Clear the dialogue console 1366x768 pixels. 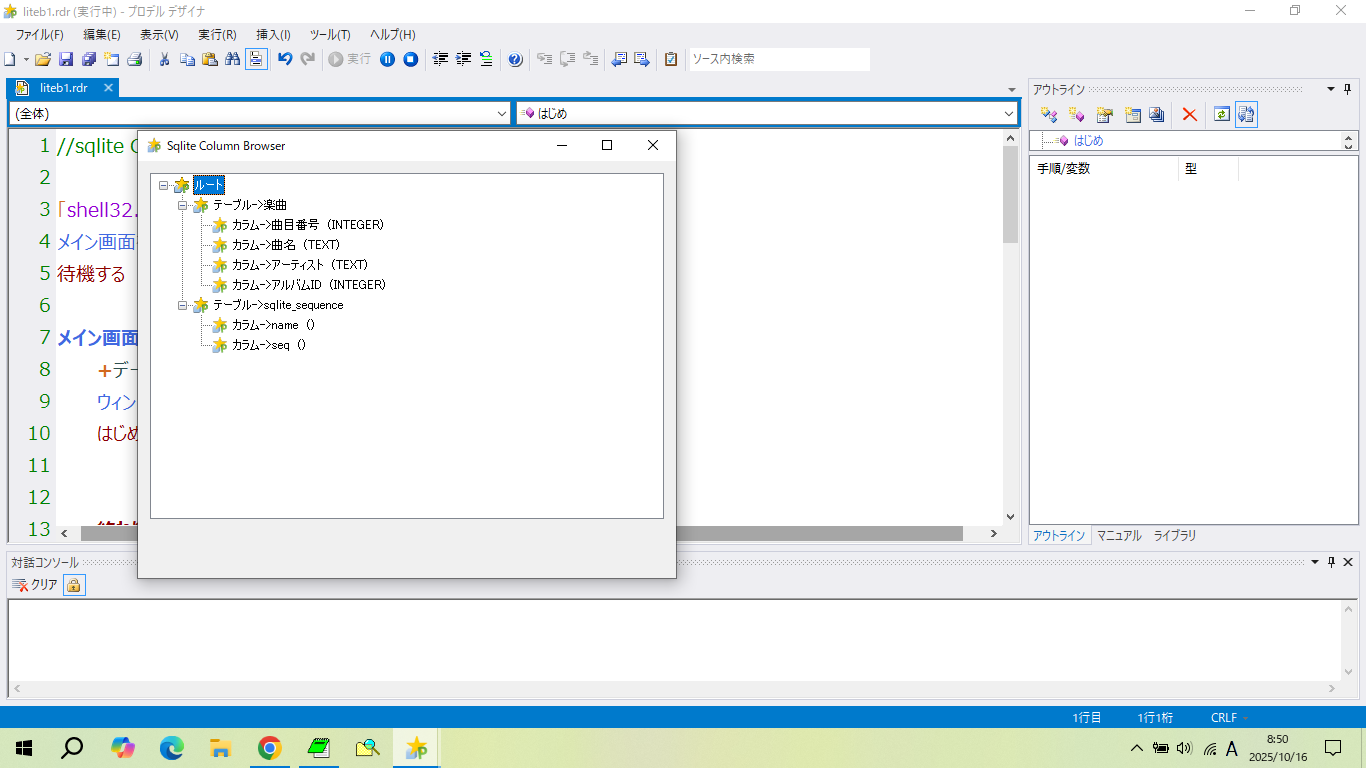(x=35, y=585)
